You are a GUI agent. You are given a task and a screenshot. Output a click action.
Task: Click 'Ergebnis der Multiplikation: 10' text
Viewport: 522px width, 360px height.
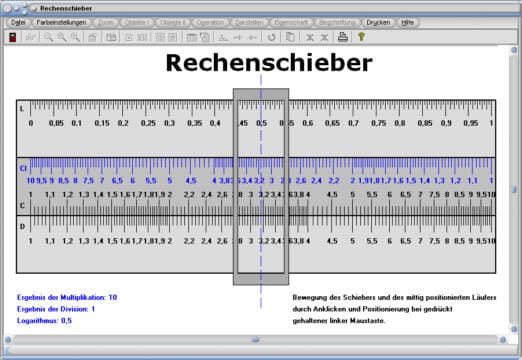pyautogui.click(x=67, y=297)
